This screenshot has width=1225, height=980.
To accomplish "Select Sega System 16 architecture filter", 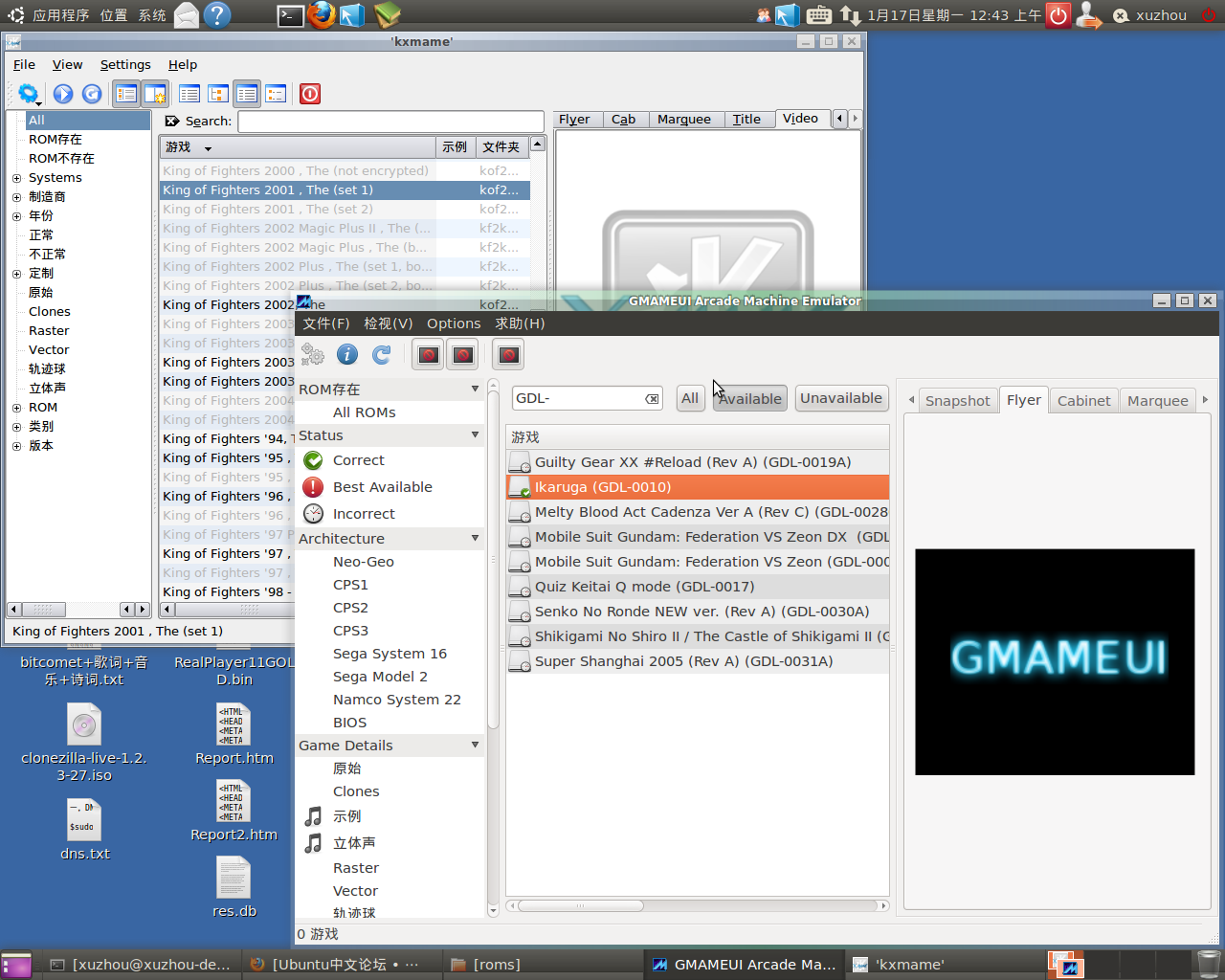I will pyautogui.click(x=390, y=654).
